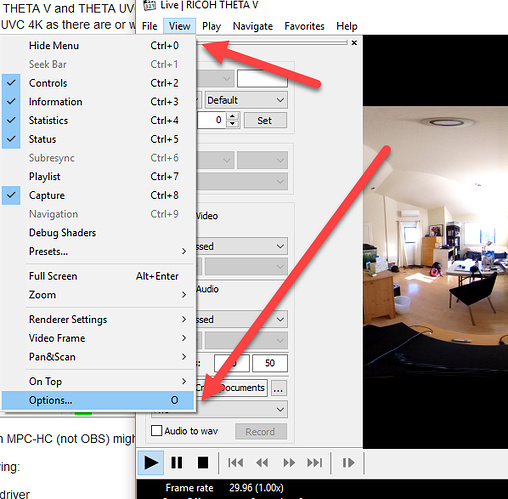This screenshot has height=499, width=508.
Task: Skip to previous item button
Action: coord(235,463)
